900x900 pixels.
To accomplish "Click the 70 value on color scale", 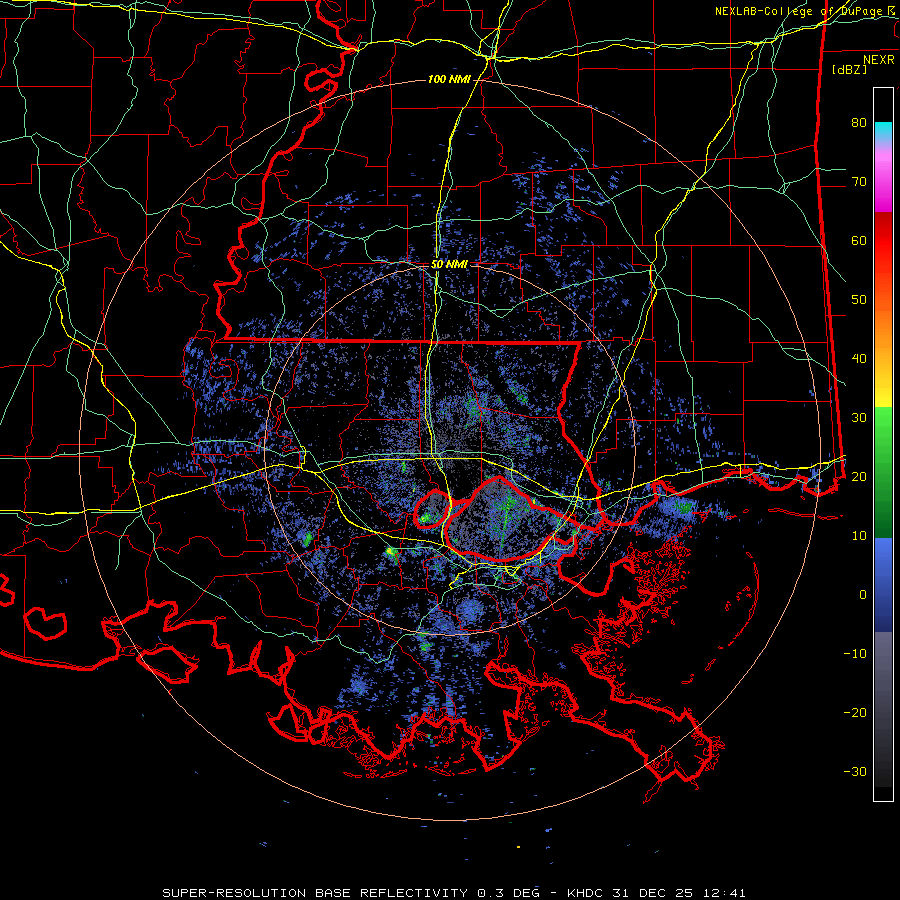I will click(x=859, y=181).
